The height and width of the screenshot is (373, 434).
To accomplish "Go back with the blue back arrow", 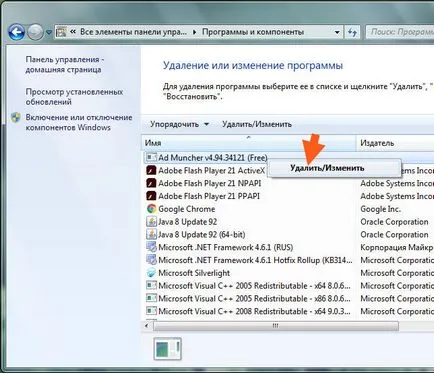I will 17,32.
